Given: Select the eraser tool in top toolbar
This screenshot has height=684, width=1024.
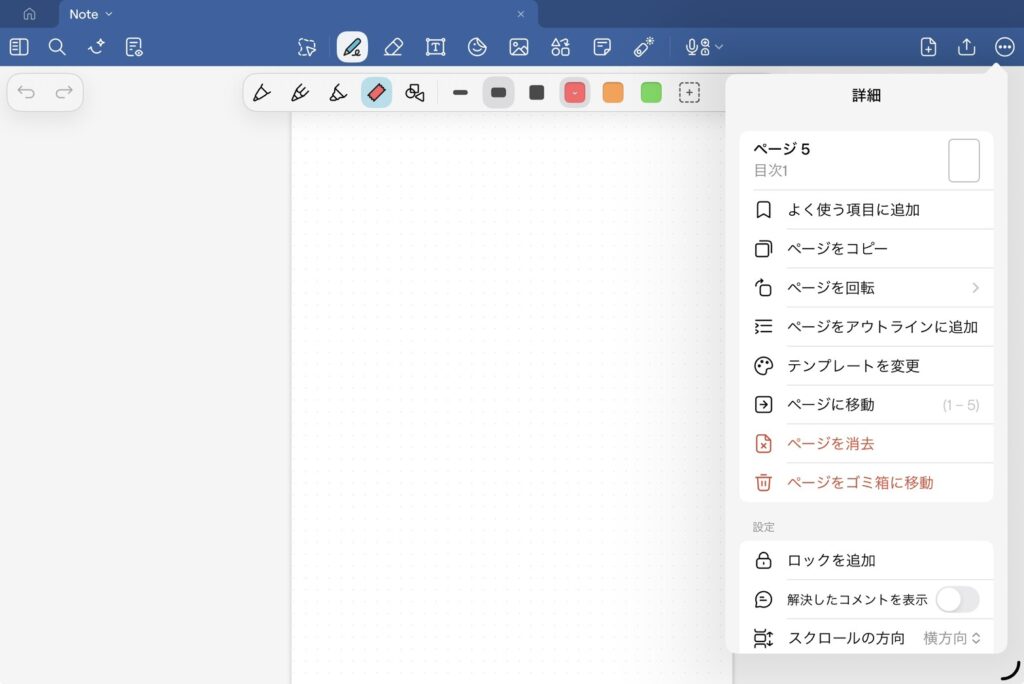Looking at the screenshot, I should [x=393, y=47].
